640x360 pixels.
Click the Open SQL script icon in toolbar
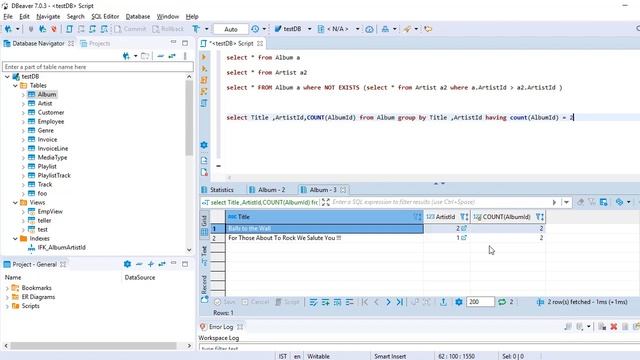(69, 29)
